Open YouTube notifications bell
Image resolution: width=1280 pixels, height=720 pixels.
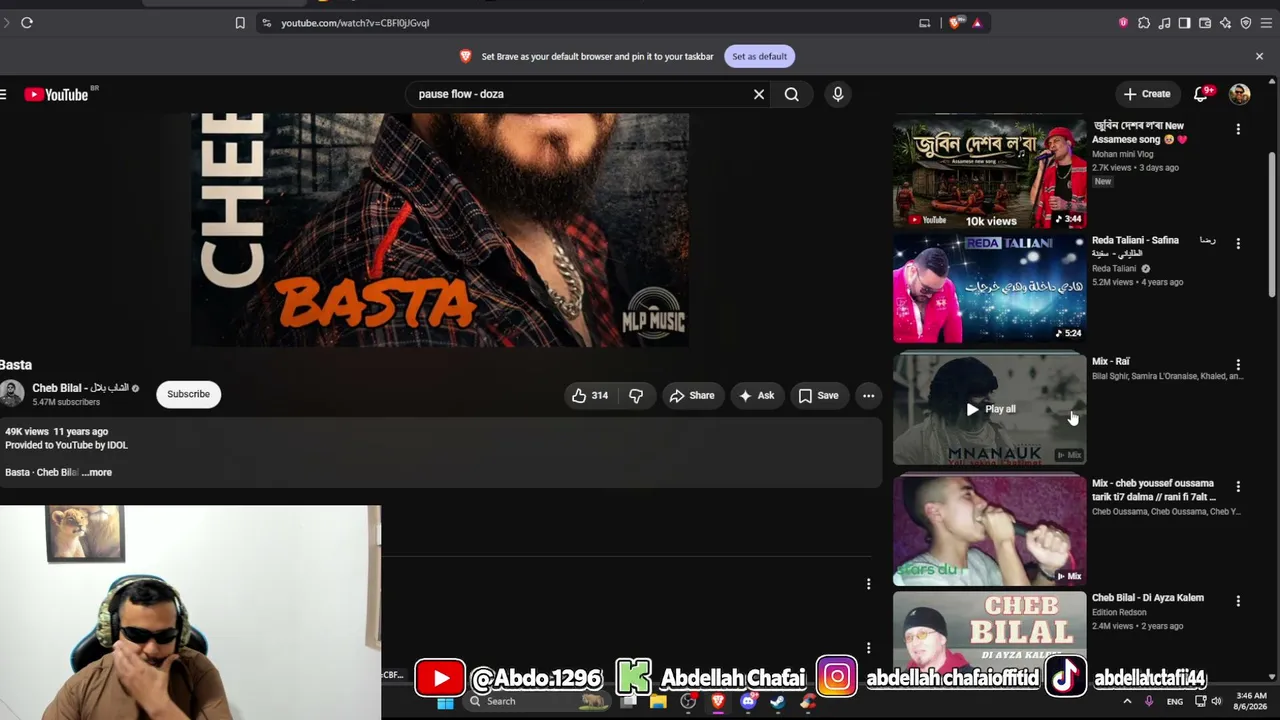[1202, 94]
